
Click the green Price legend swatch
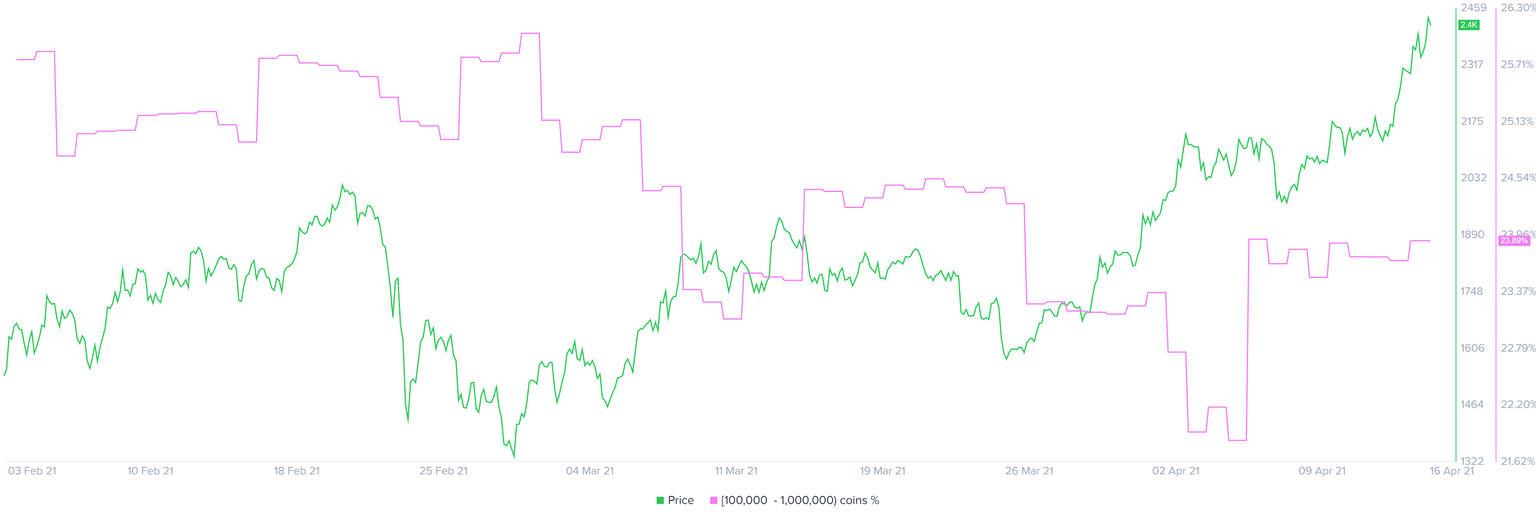[660, 500]
